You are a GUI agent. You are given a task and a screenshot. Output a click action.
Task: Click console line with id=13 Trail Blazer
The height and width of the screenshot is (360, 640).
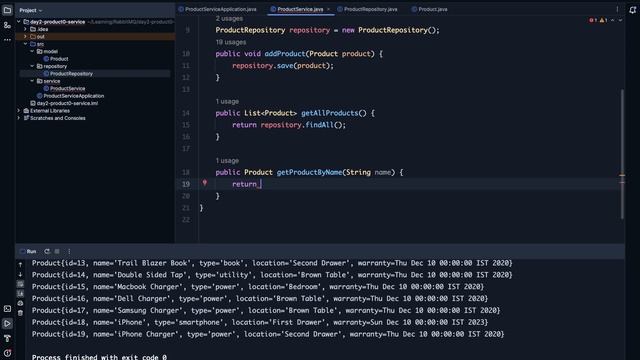(272, 263)
